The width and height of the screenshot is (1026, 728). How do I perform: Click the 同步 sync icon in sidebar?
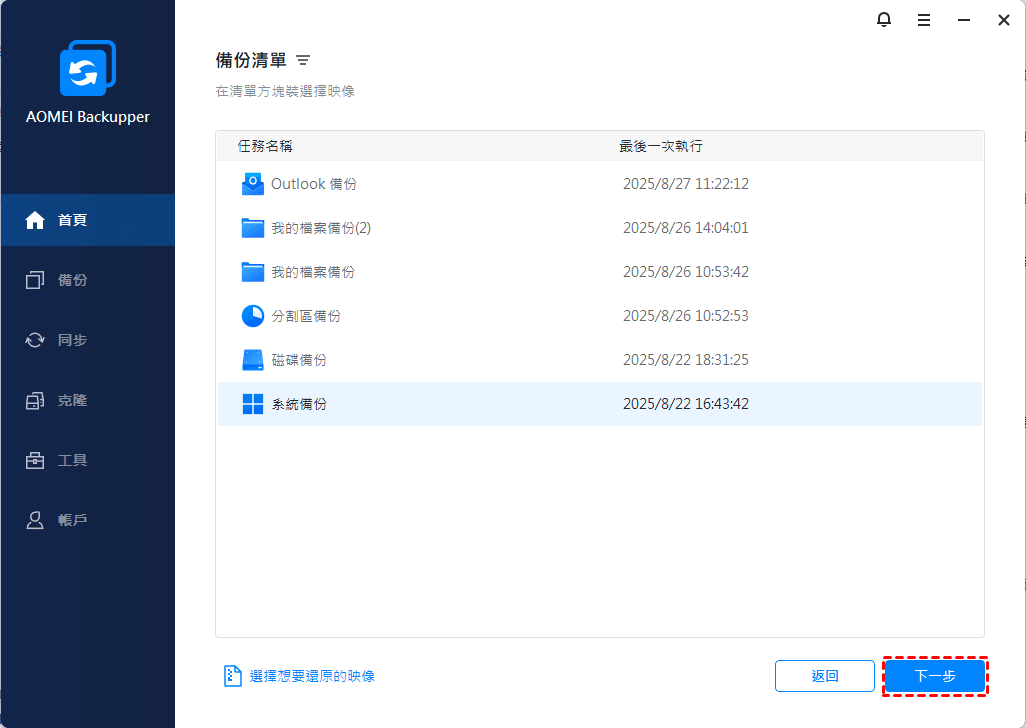coord(35,340)
